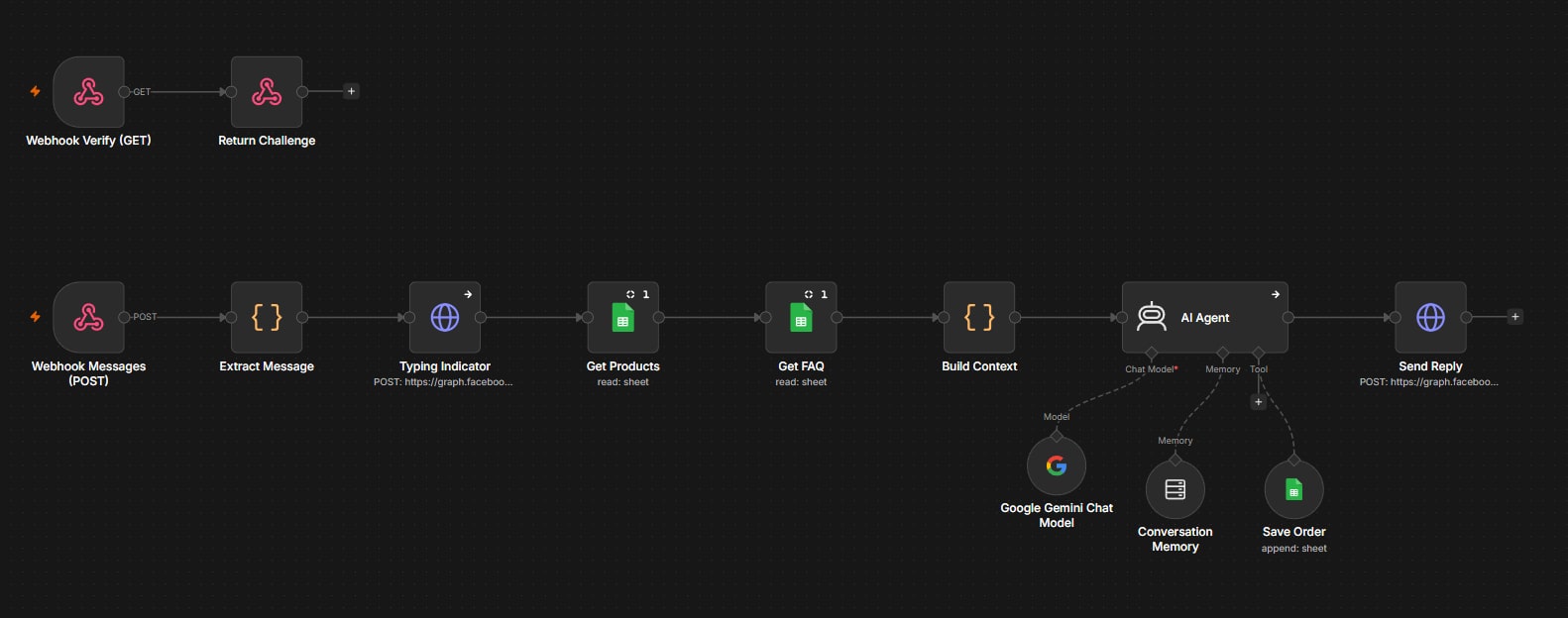Click the 'Send Reply' label

pos(1430,366)
